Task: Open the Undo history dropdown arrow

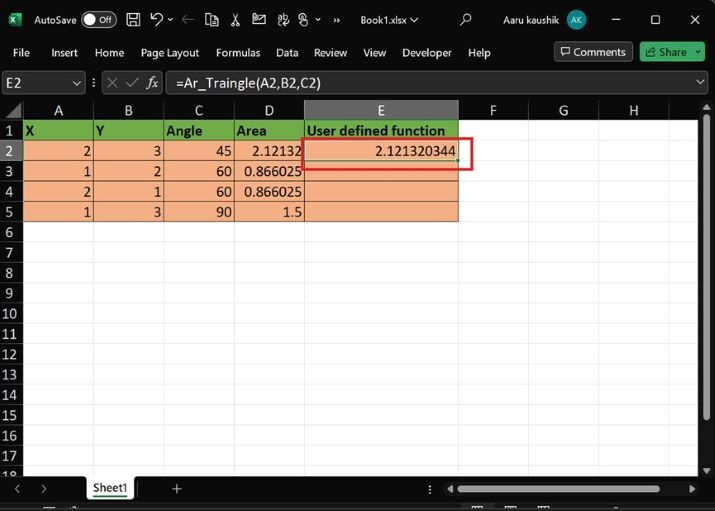Action: [x=171, y=20]
